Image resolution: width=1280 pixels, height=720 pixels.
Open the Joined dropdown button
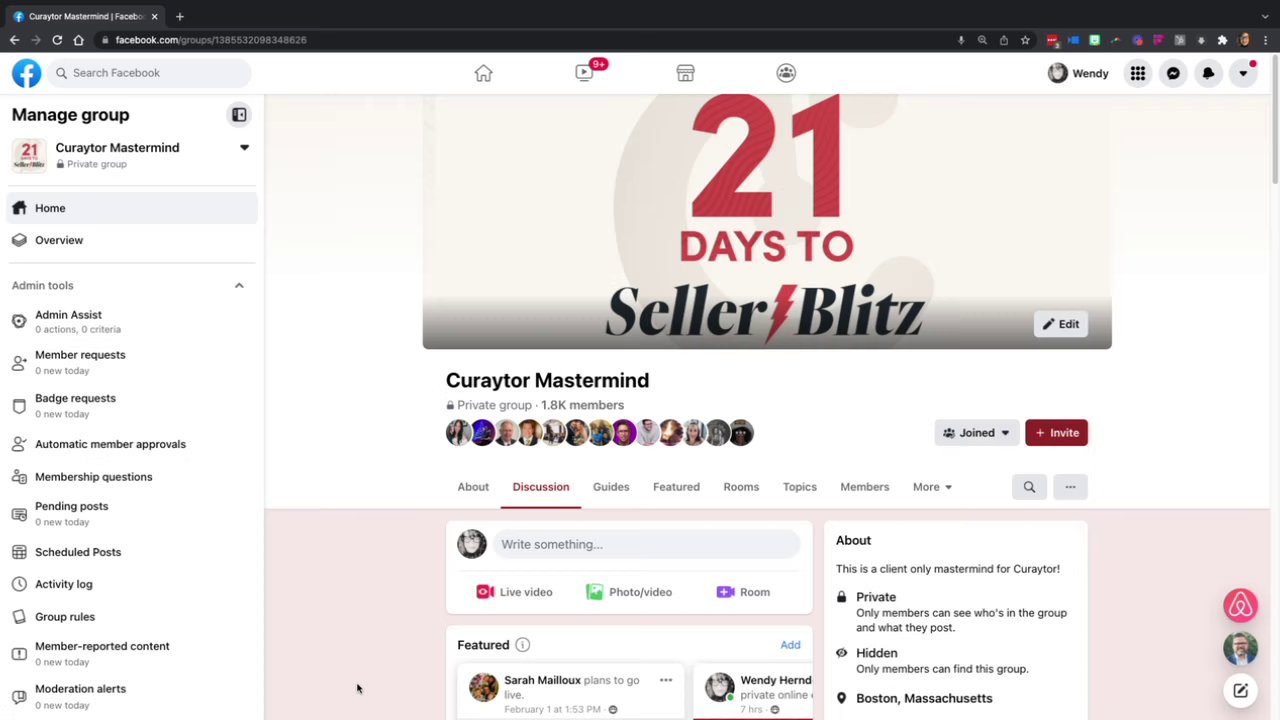point(977,433)
